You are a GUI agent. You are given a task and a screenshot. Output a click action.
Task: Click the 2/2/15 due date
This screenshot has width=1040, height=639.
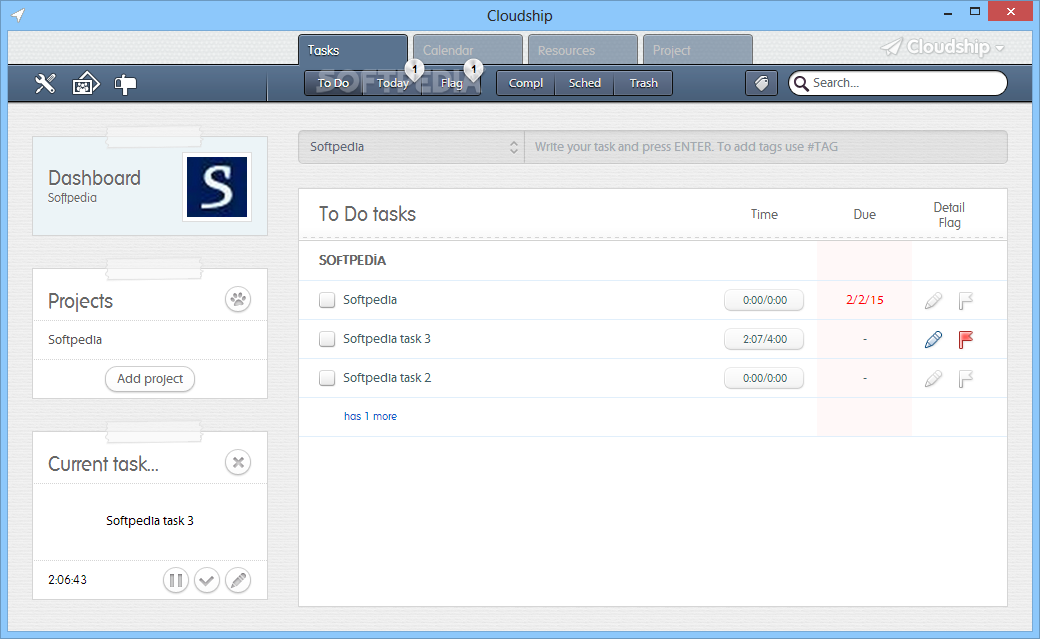tap(865, 300)
